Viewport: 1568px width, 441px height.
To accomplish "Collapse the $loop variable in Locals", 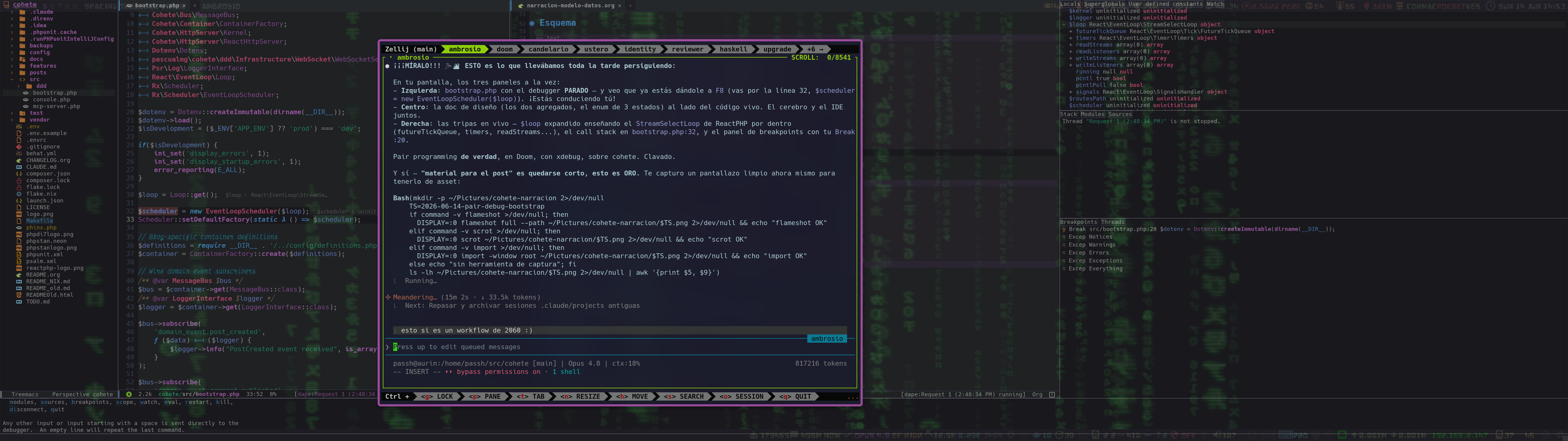I will tap(1065, 25).
